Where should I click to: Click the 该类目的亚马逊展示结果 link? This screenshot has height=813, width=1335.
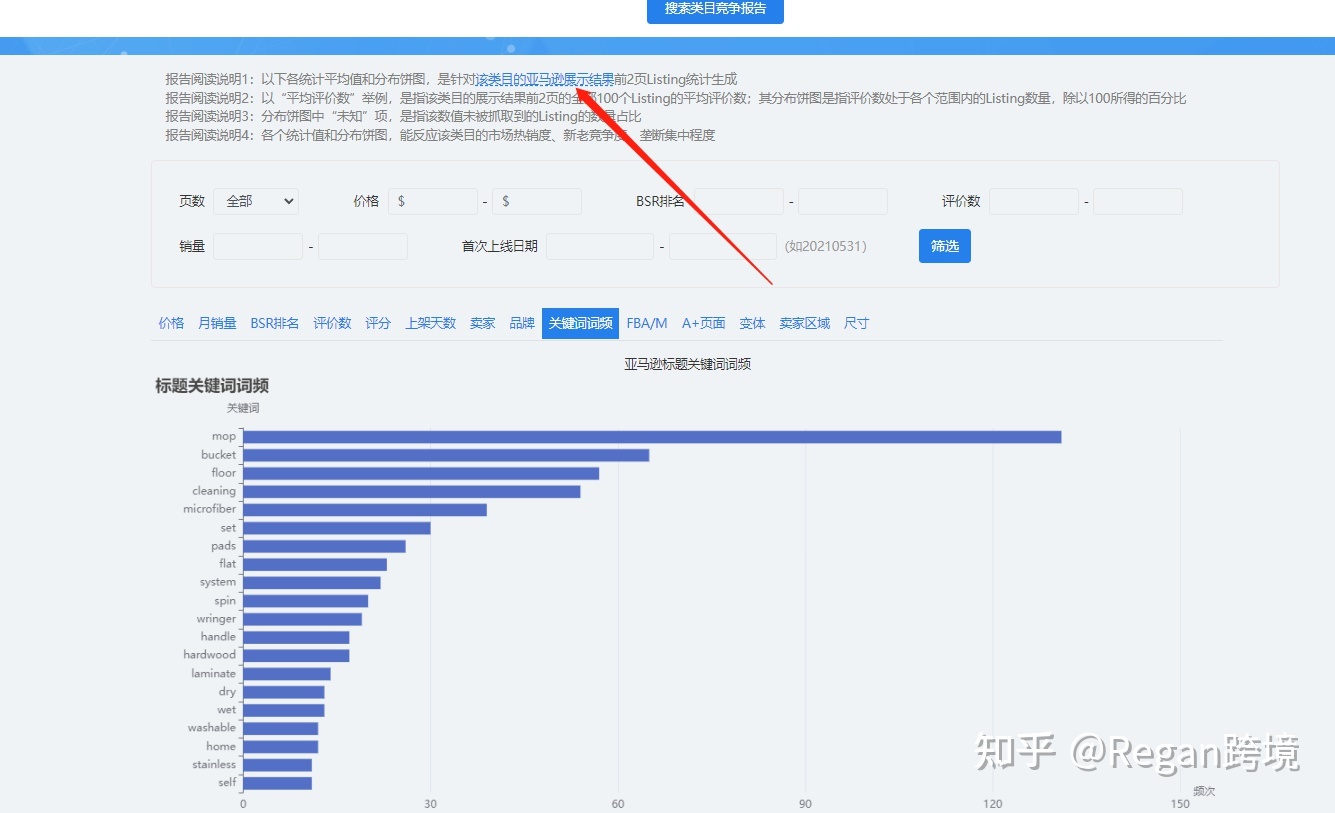[x=545, y=79]
